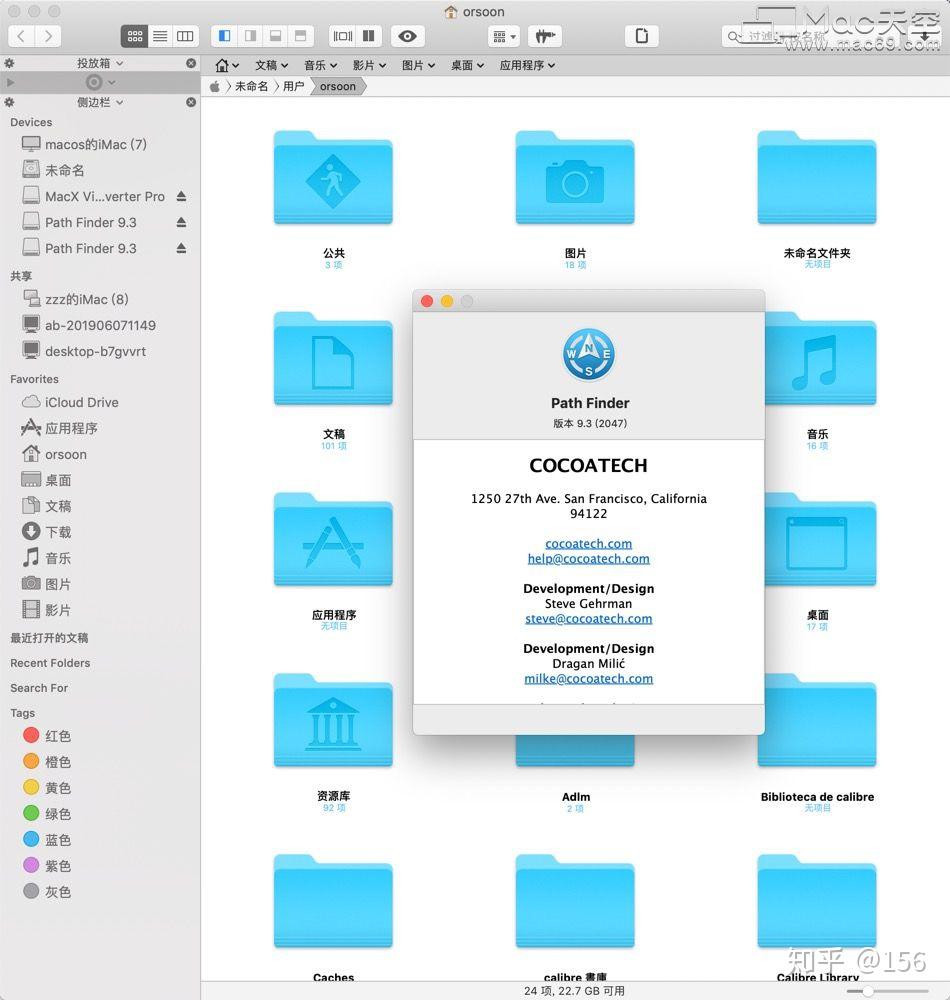
Task: Open the cocoatech.com link
Action: tap(588, 544)
